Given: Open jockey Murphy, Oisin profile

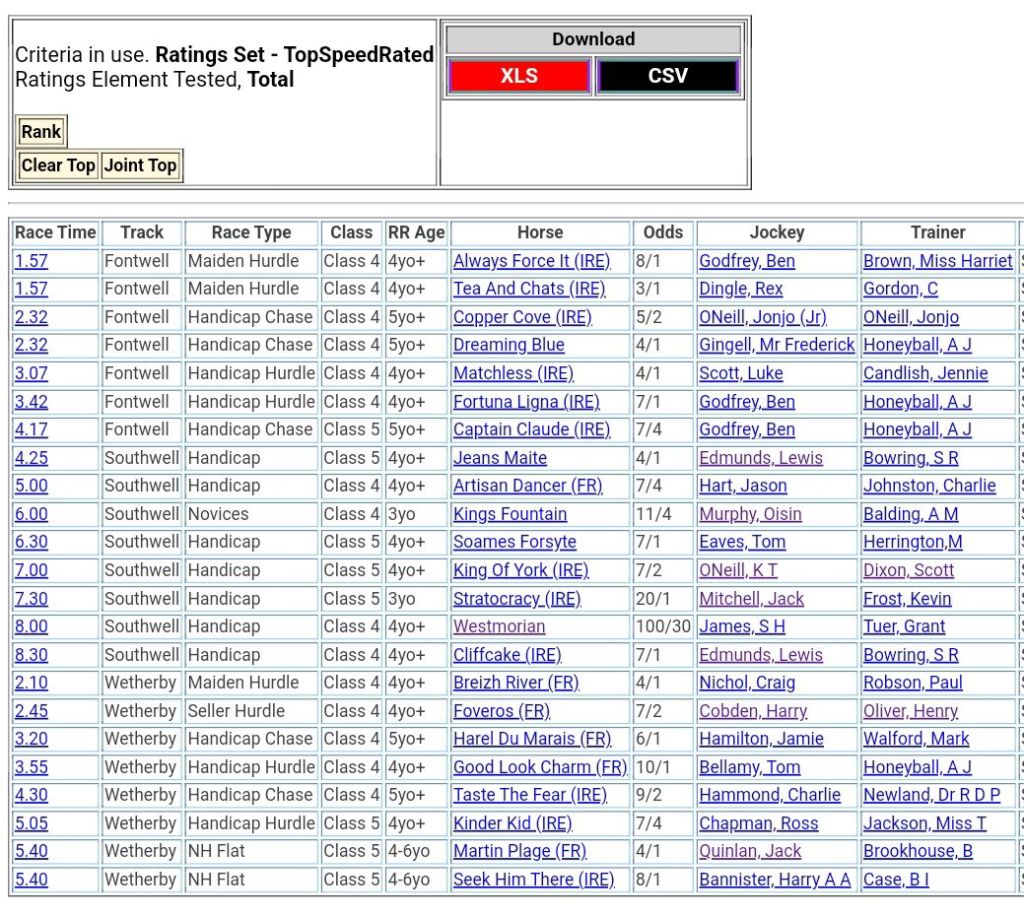Looking at the screenshot, I should point(750,514).
